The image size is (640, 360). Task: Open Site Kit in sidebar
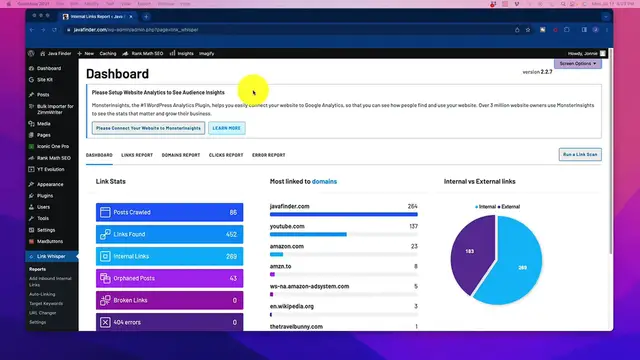[x=41, y=80]
